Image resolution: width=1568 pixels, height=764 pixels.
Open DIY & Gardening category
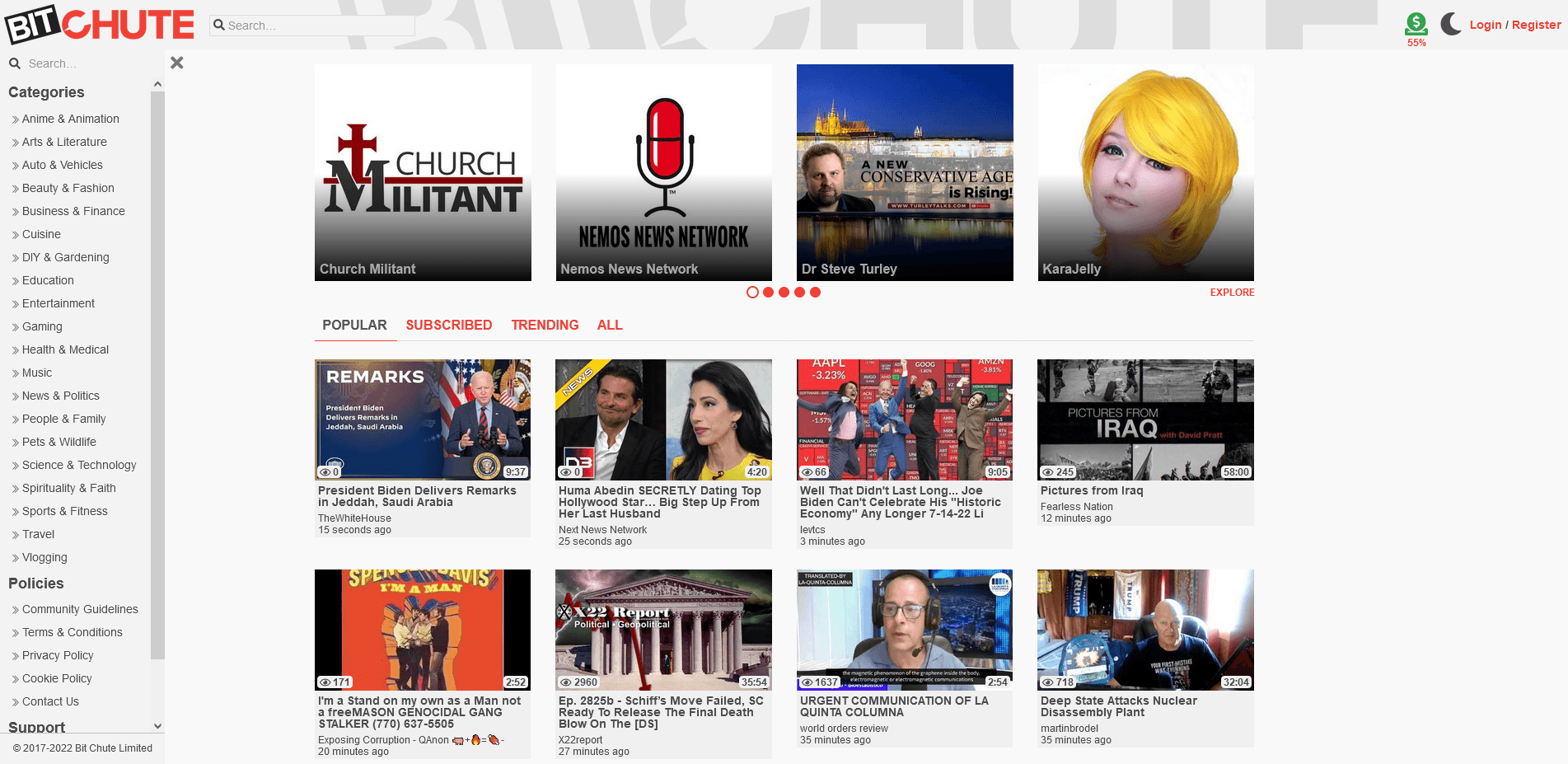(x=65, y=257)
